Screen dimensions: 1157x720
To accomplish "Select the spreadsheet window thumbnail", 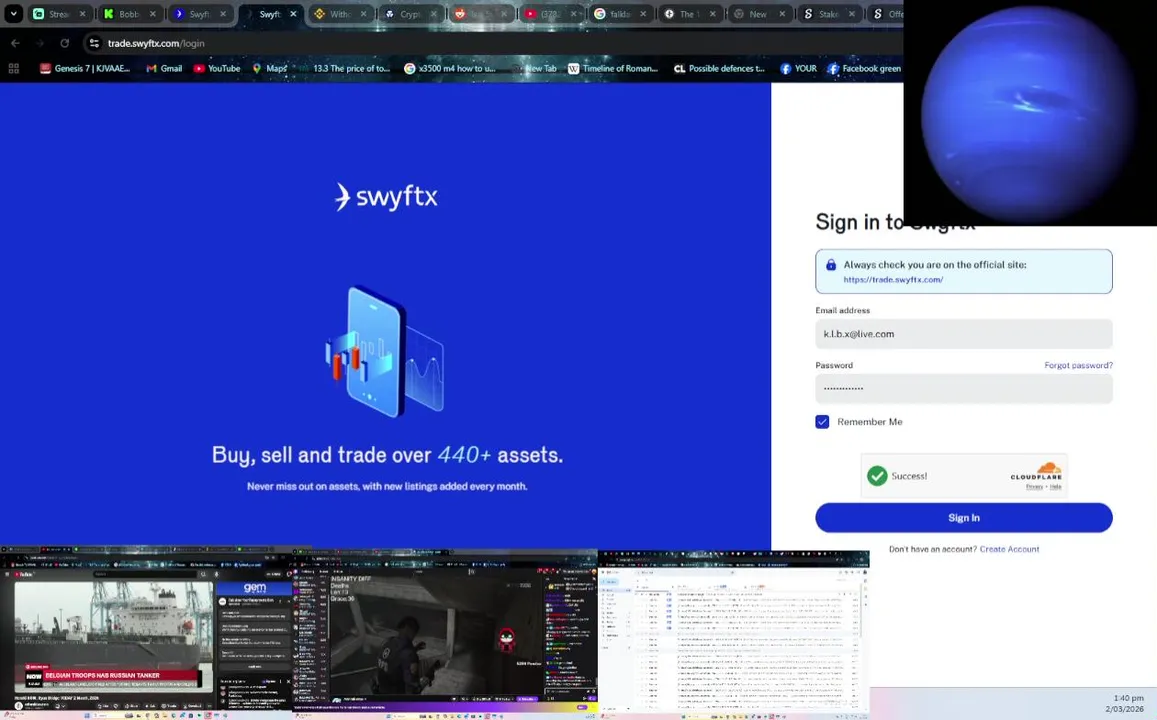I will [734, 633].
